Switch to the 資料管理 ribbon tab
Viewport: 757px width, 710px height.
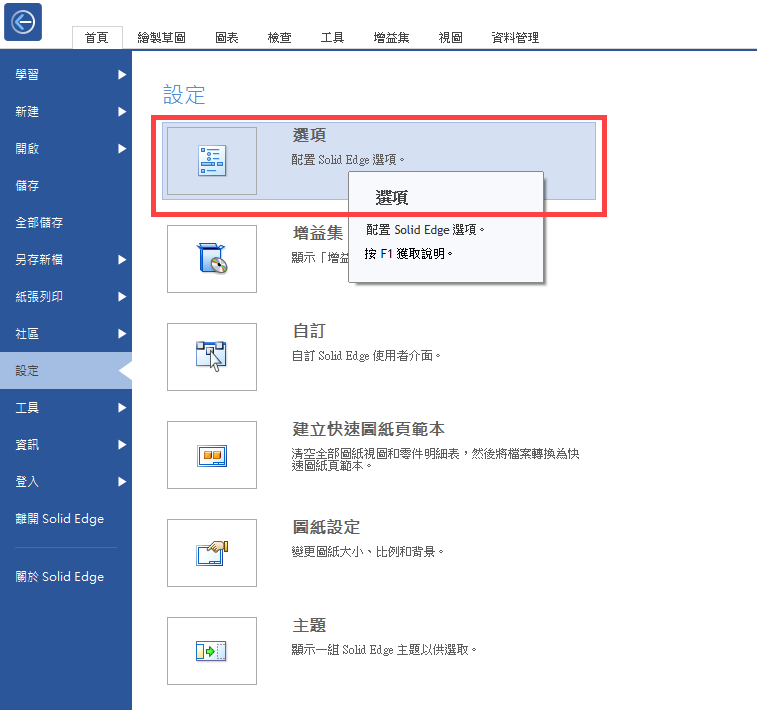(x=515, y=38)
